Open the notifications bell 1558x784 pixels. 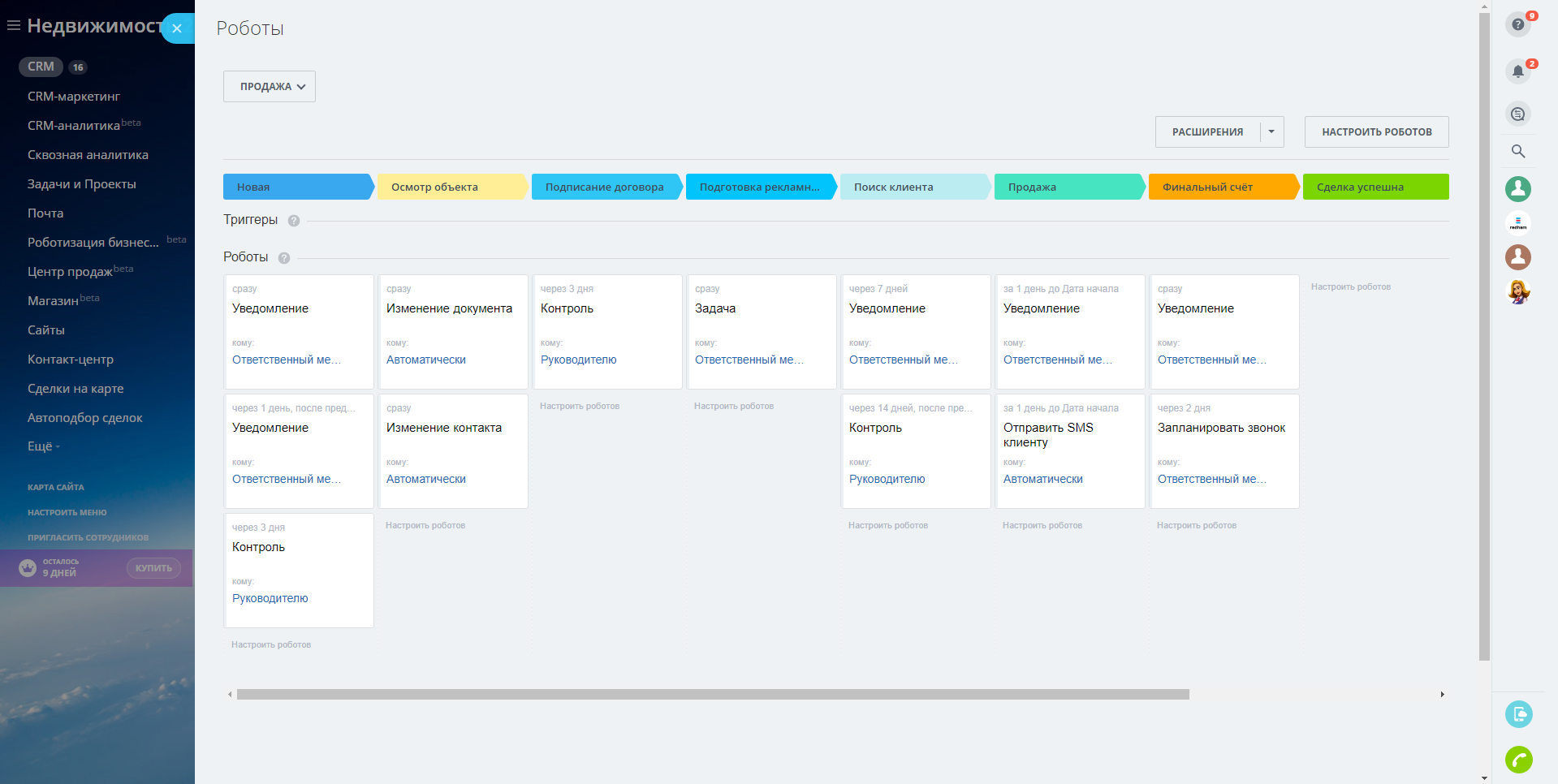click(x=1518, y=71)
